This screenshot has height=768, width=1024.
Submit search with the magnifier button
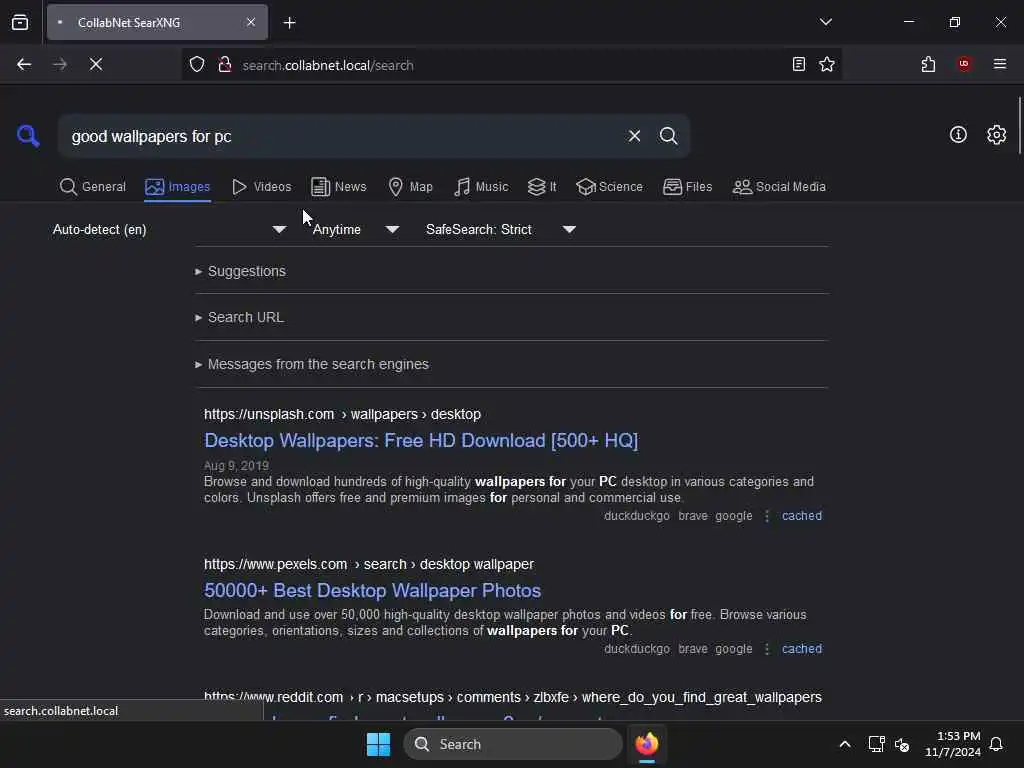click(x=668, y=136)
